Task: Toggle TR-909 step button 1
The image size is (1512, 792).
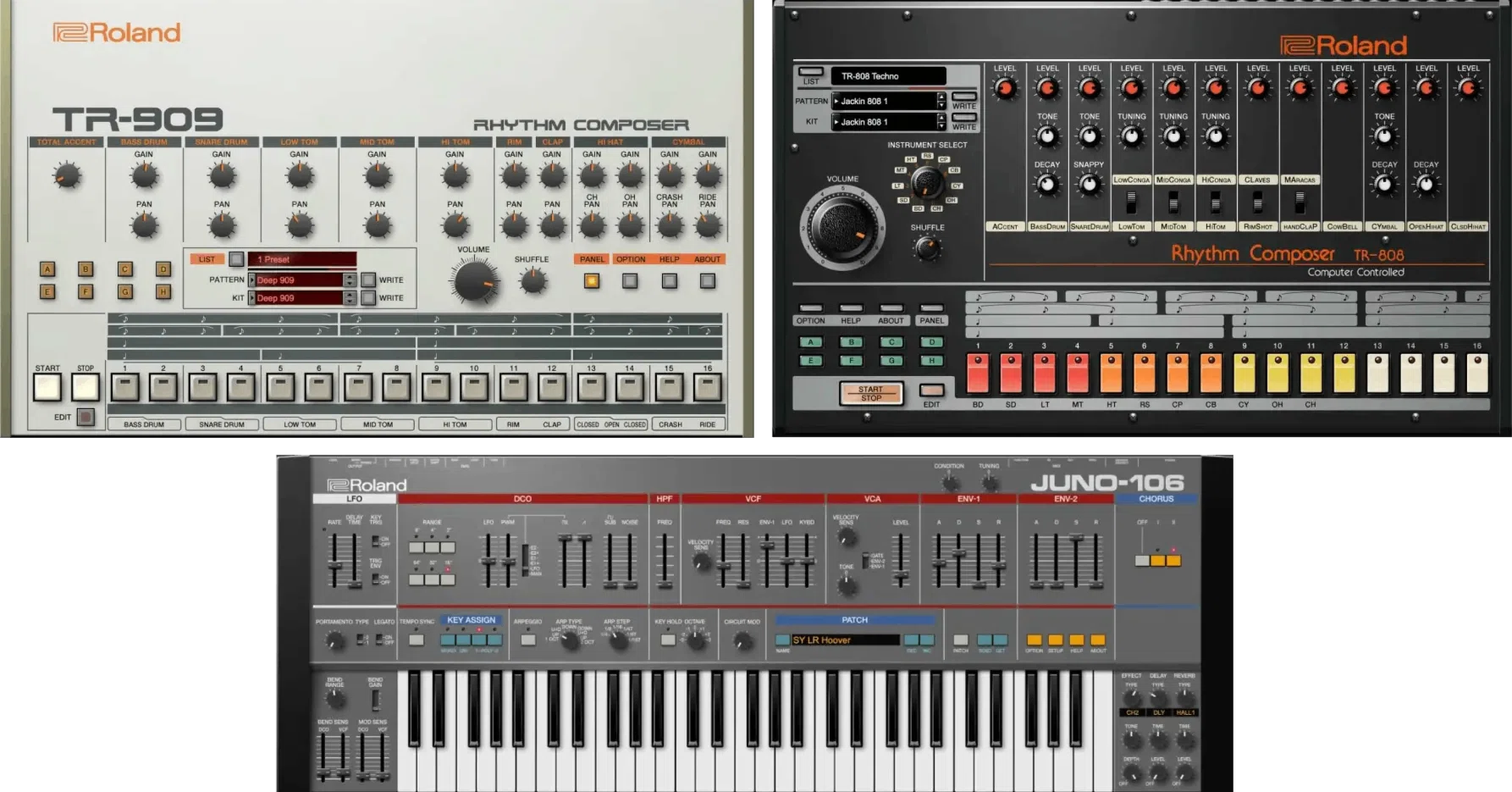Action: (124, 388)
